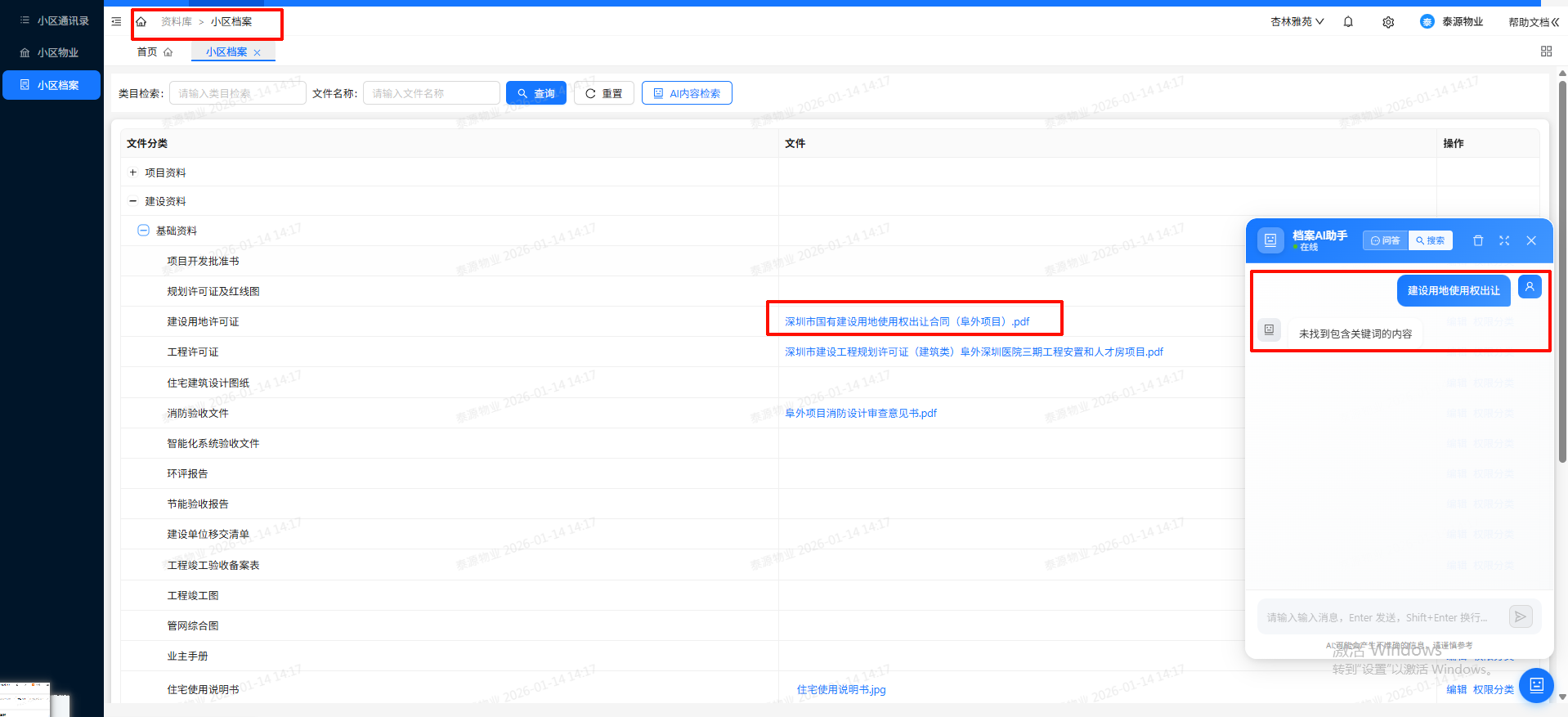This screenshot has height=717, width=1568.
Task: Open settings via the gear icon
Action: click(x=1388, y=22)
